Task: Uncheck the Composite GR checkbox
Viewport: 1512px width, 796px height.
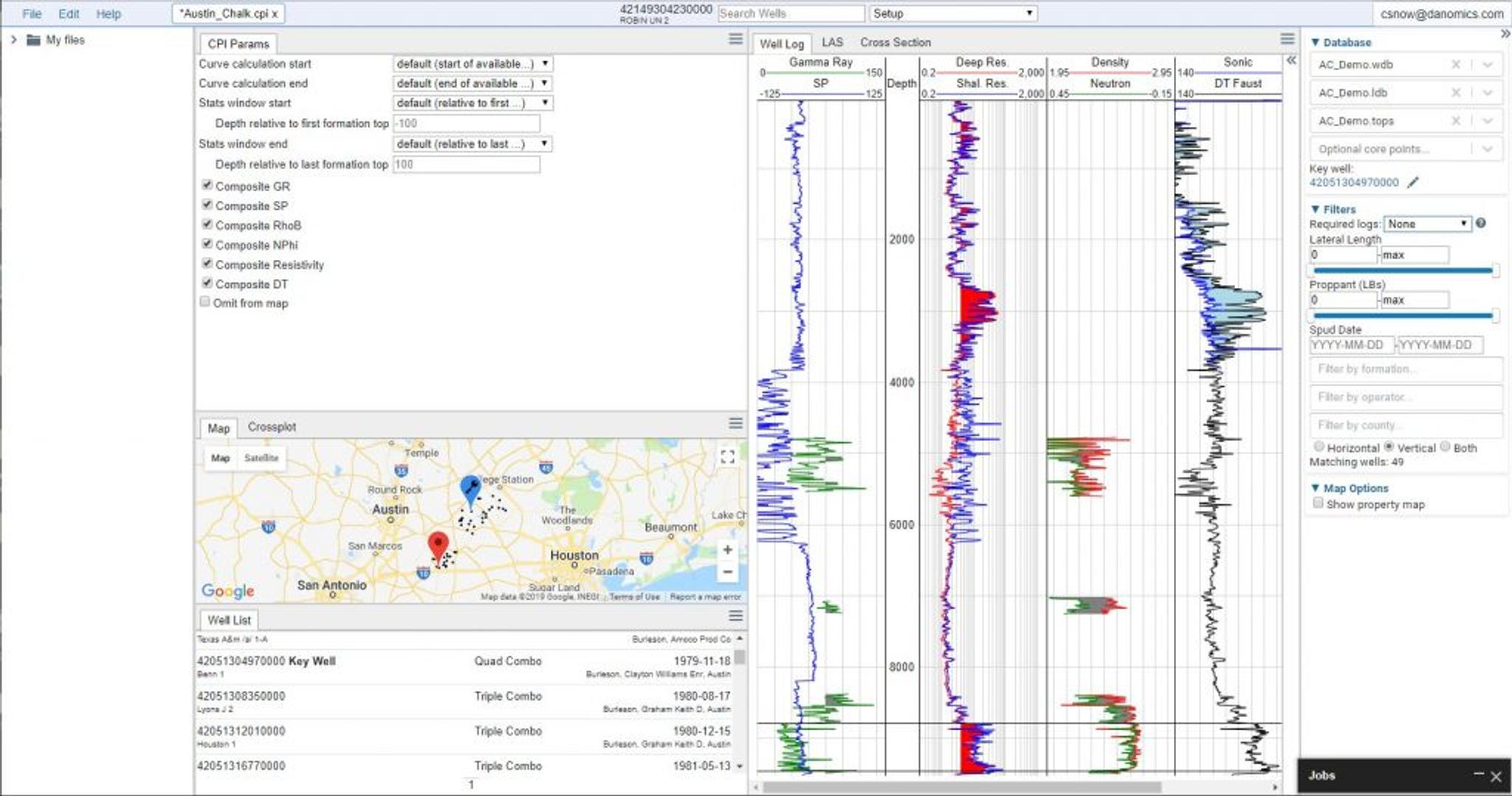Action: [x=207, y=185]
